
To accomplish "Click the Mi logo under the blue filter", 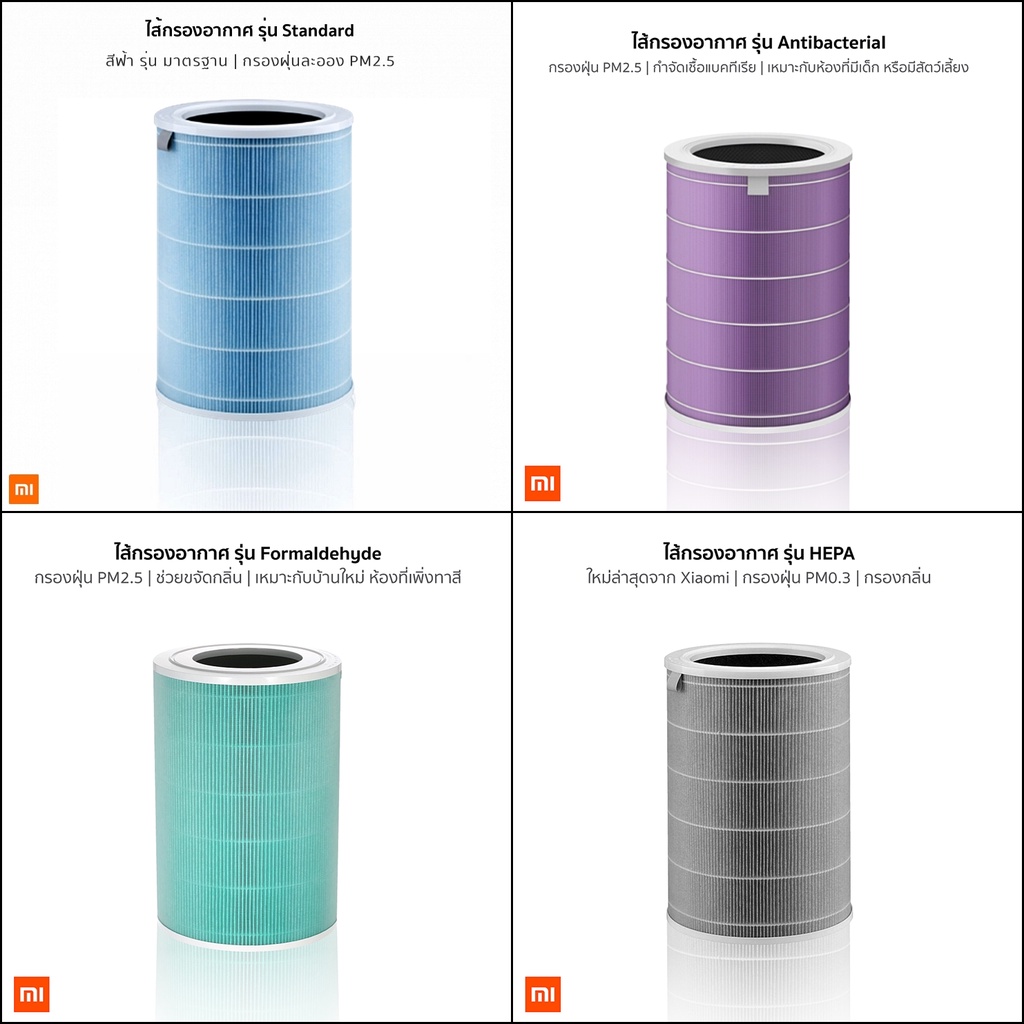I will tap(24, 488).
